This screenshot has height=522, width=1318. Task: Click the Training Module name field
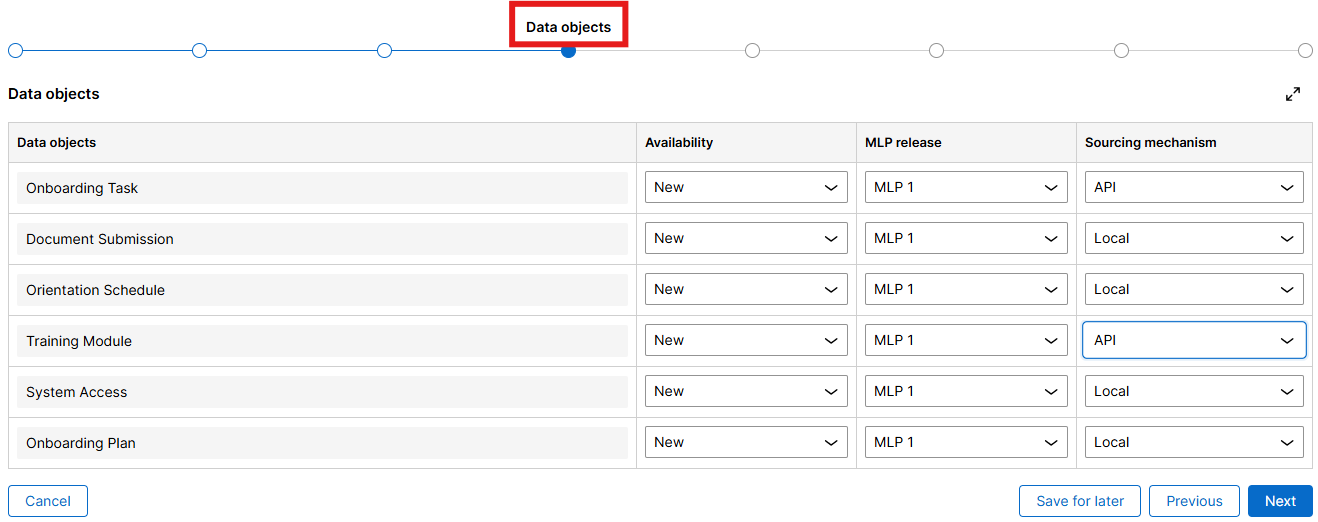pos(322,341)
